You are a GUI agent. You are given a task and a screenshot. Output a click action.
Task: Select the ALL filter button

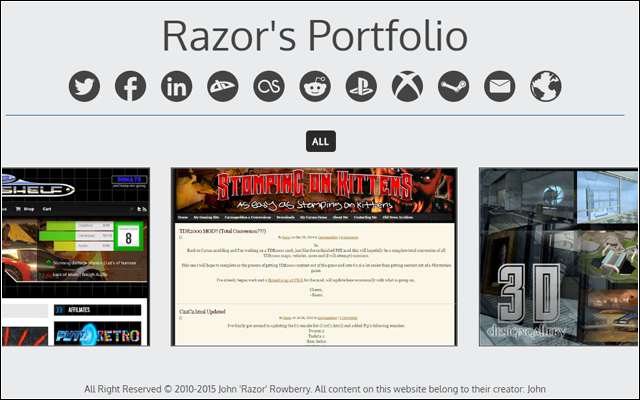321,141
